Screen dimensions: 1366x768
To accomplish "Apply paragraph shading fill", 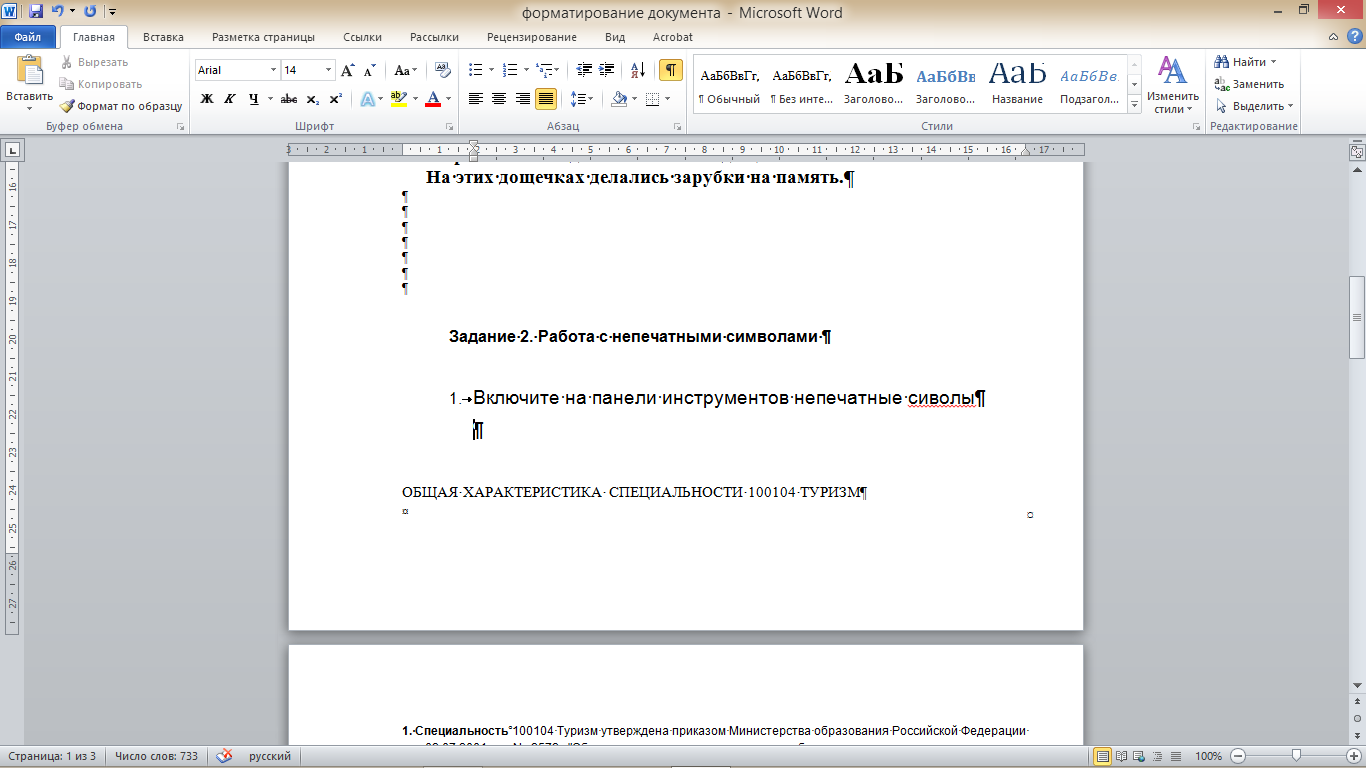I will coord(619,99).
